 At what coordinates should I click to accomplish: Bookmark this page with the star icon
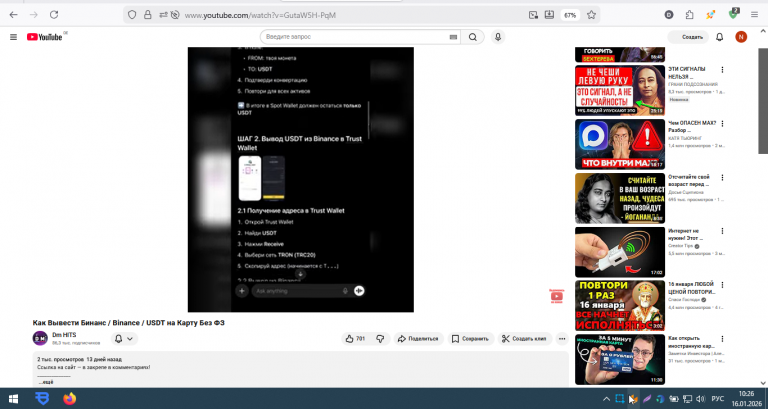591,15
